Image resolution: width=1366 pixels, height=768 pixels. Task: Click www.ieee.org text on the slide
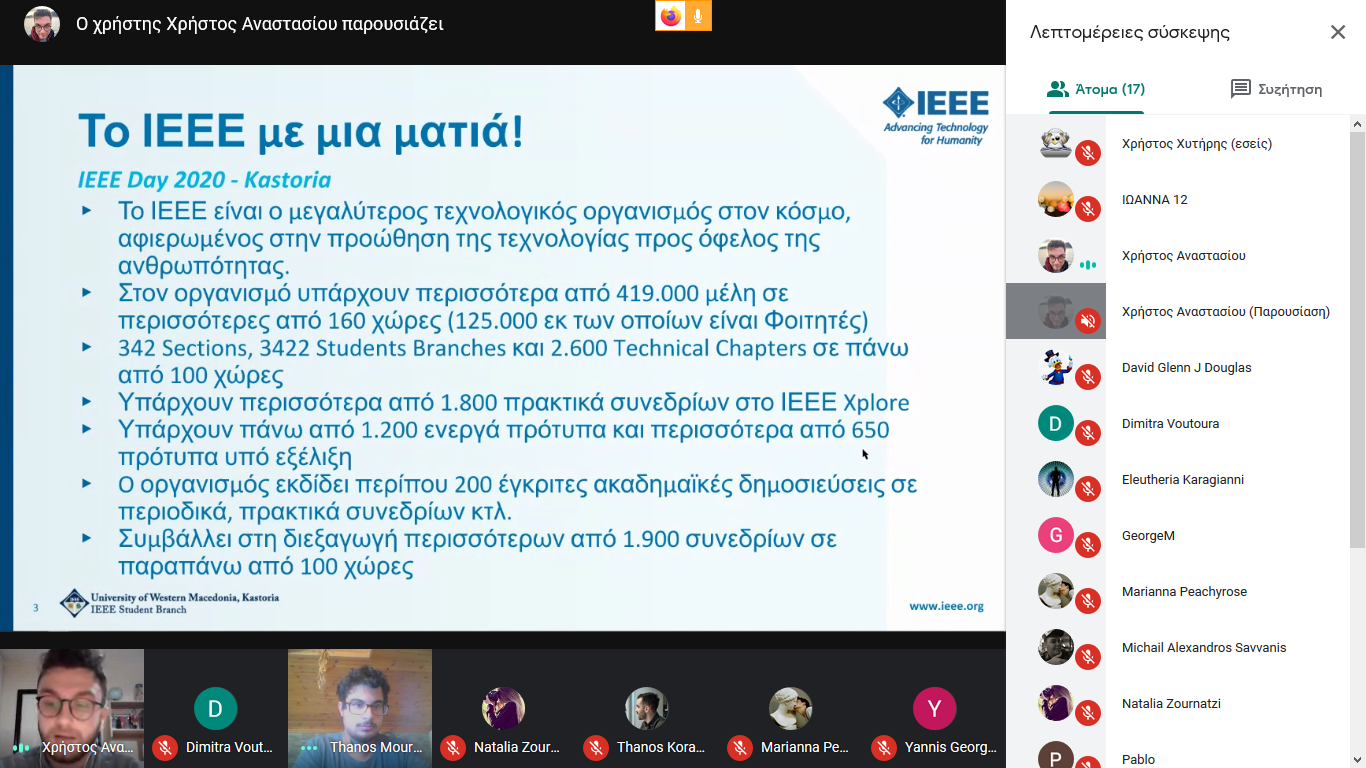coord(946,606)
